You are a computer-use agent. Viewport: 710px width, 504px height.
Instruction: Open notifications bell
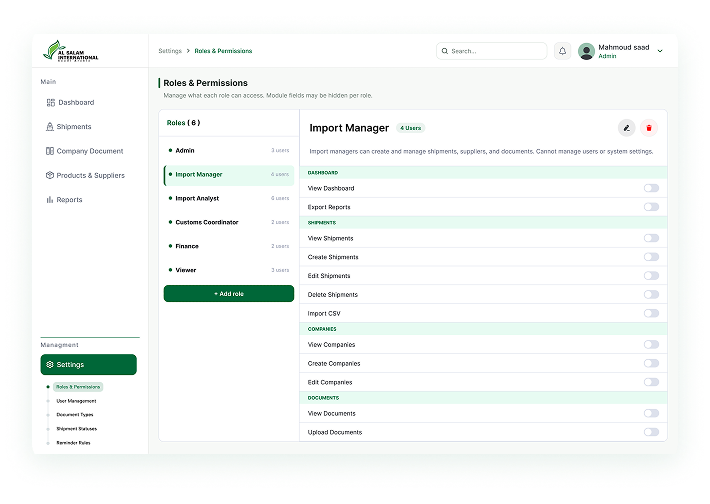click(562, 51)
